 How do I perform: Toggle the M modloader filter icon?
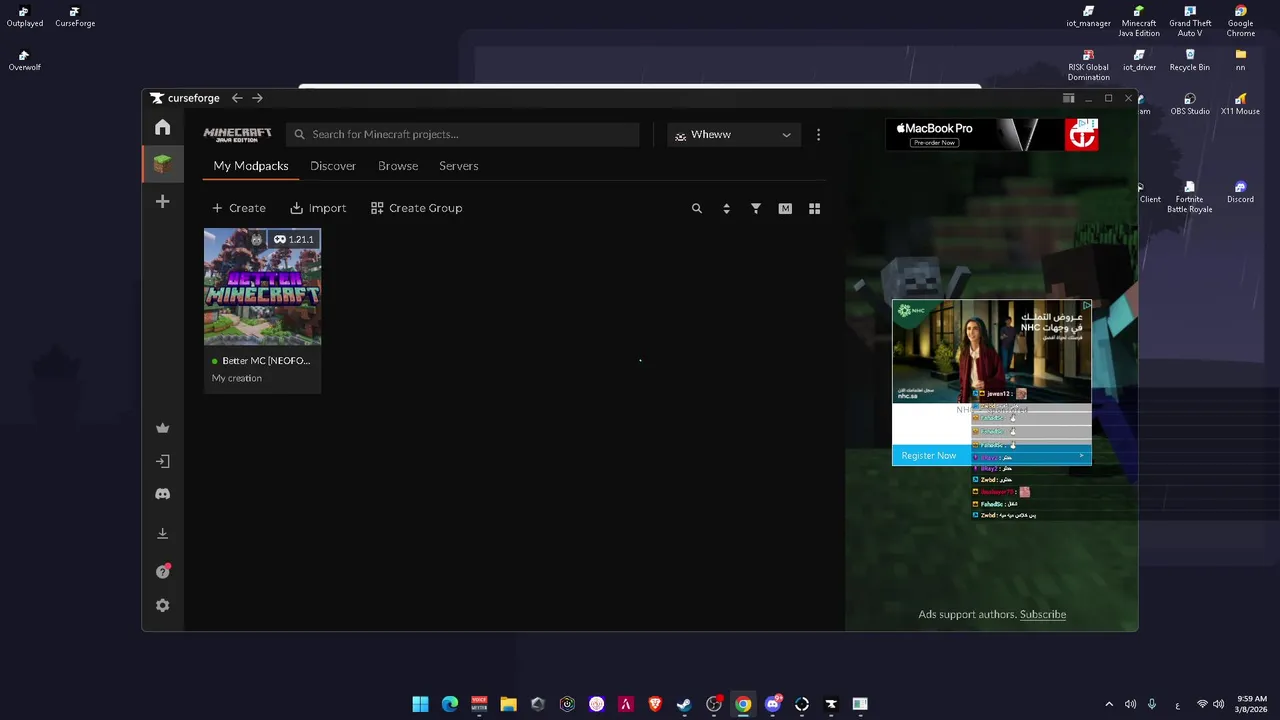tap(785, 208)
